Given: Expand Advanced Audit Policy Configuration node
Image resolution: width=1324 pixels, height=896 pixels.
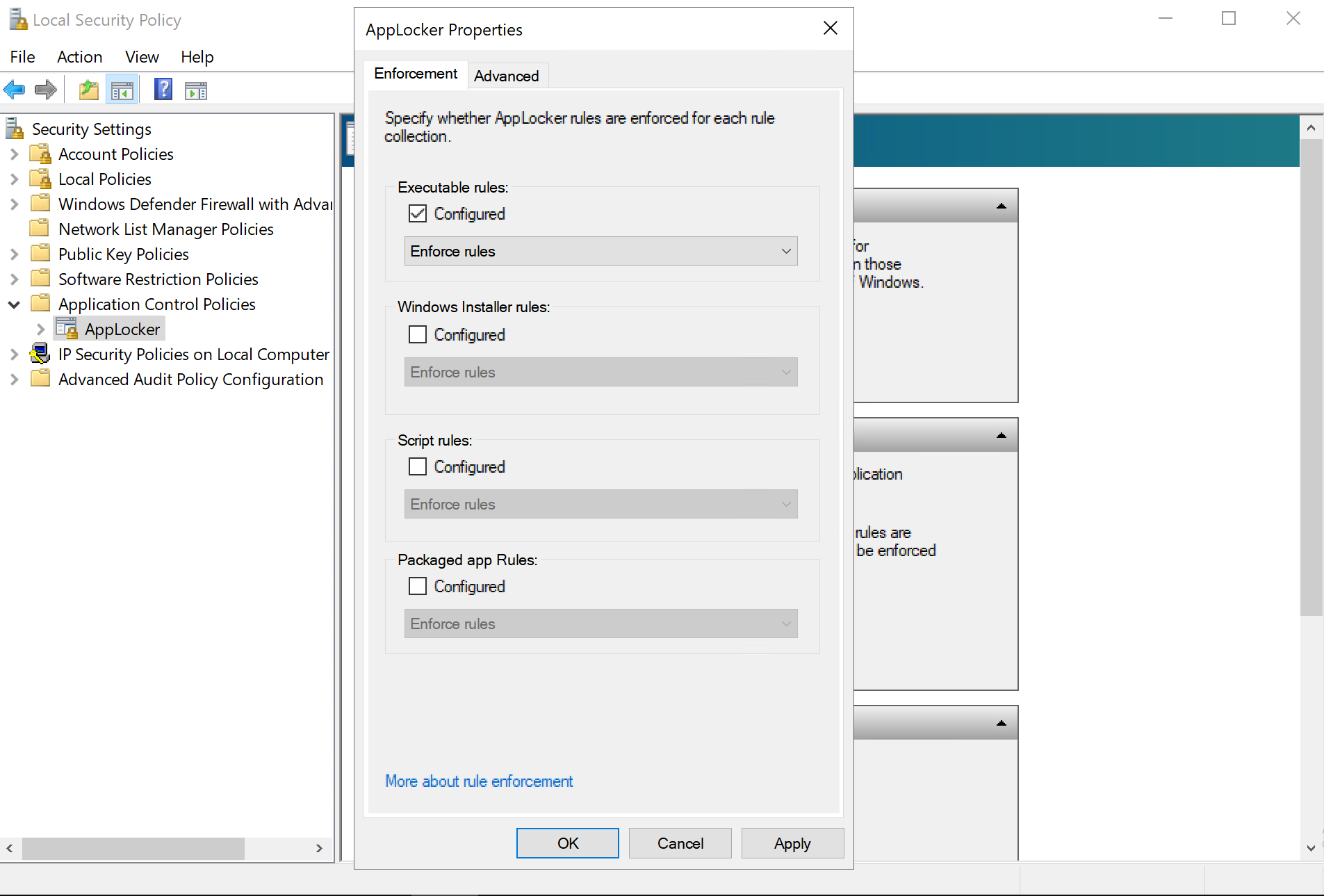Looking at the screenshot, I should click(x=15, y=380).
